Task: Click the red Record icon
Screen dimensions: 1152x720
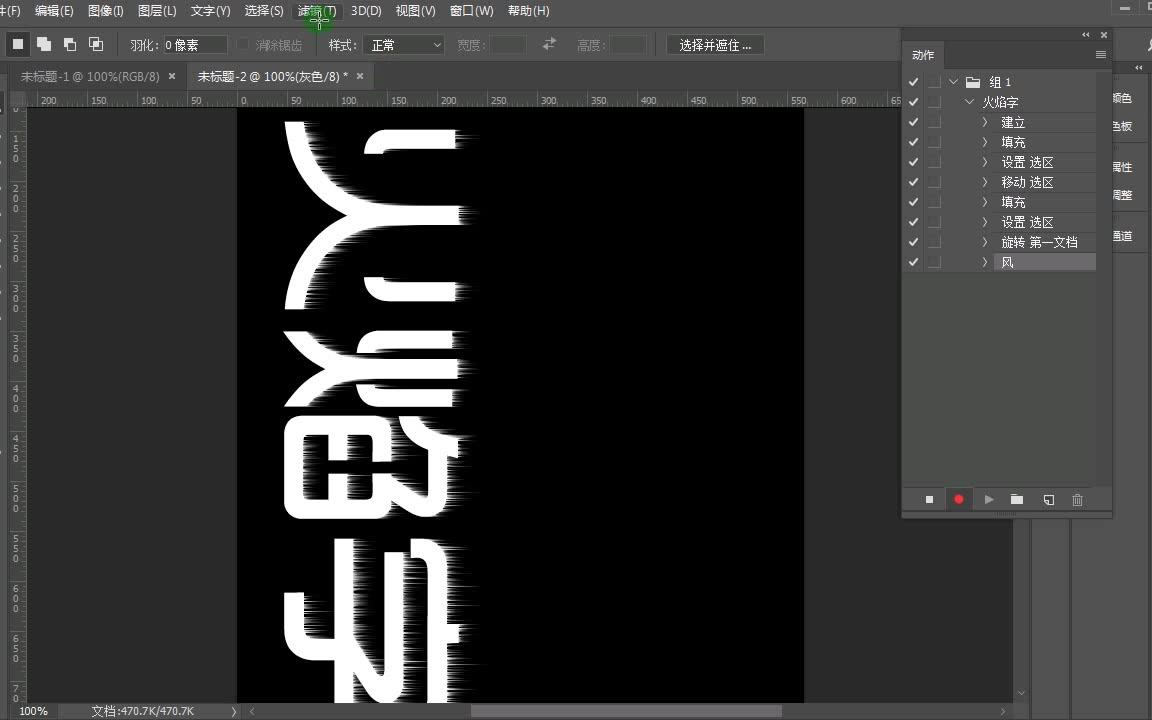Action: [x=958, y=499]
